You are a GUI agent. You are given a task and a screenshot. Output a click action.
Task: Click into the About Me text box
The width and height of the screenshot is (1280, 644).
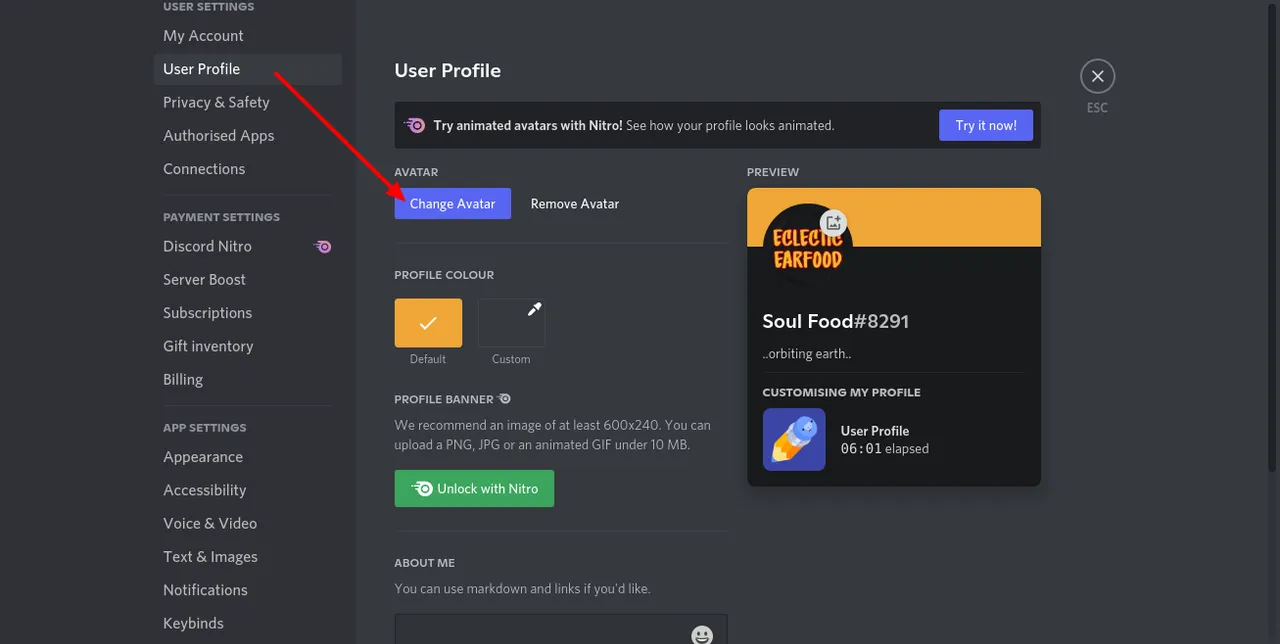pyautogui.click(x=561, y=629)
